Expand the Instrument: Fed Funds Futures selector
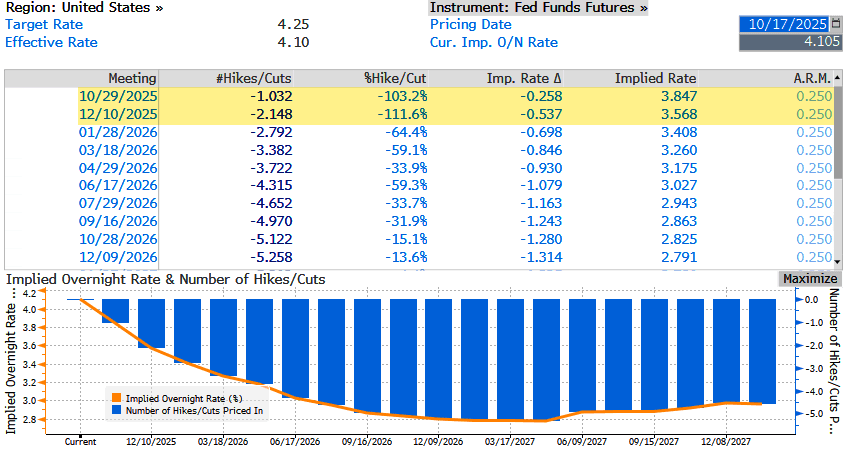The height and width of the screenshot is (456, 844). pyautogui.click(x=538, y=7)
